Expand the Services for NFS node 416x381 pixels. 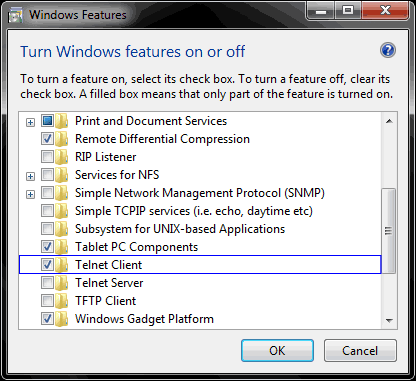pos(30,176)
